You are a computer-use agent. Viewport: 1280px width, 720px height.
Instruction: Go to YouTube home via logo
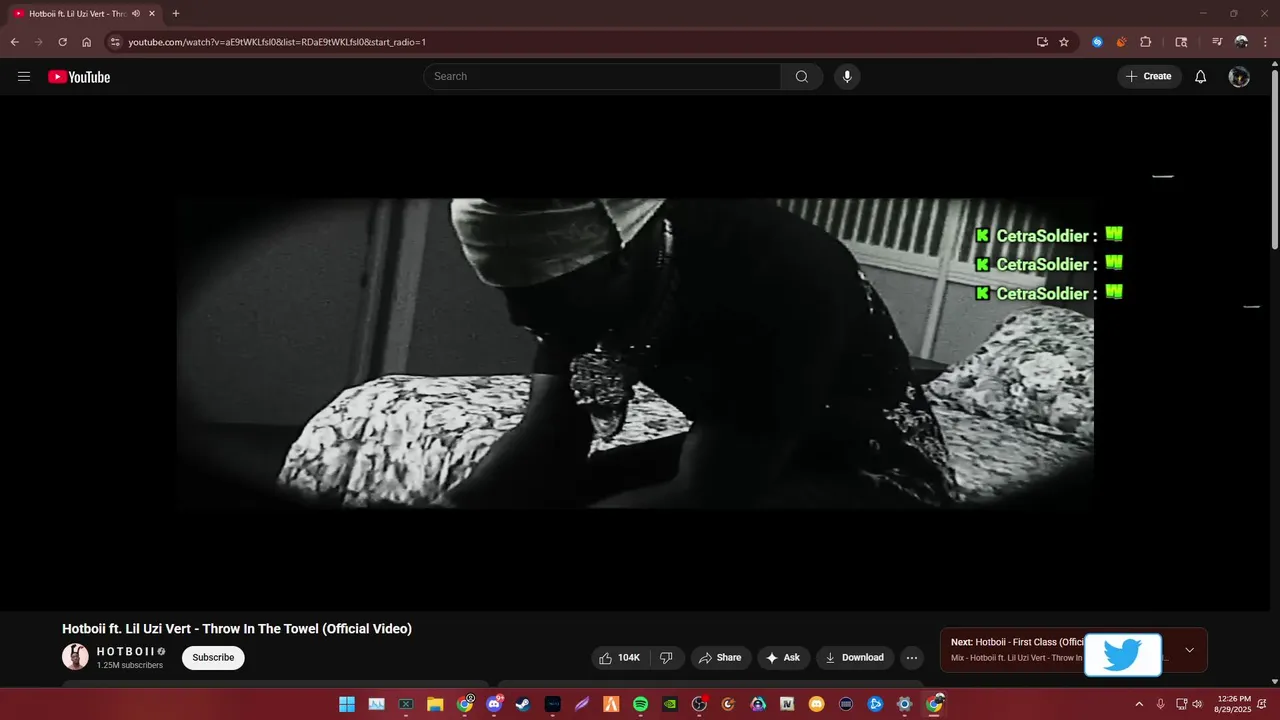(x=79, y=77)
